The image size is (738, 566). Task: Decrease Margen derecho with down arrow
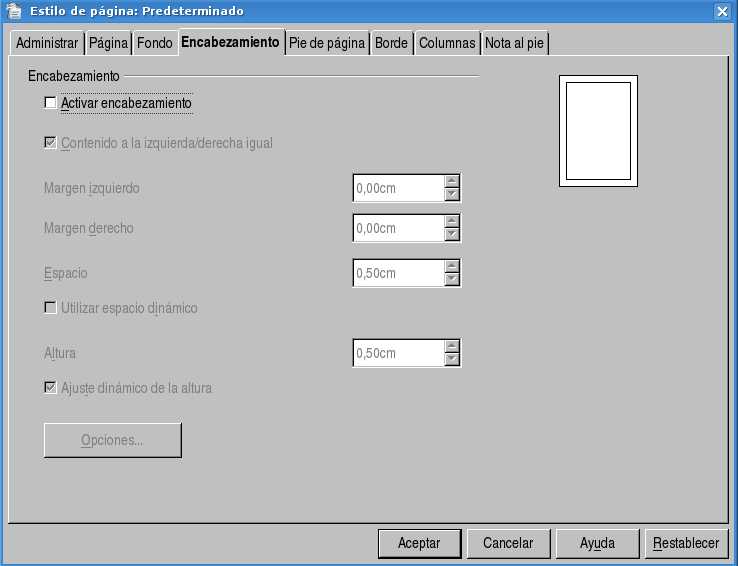452,235
